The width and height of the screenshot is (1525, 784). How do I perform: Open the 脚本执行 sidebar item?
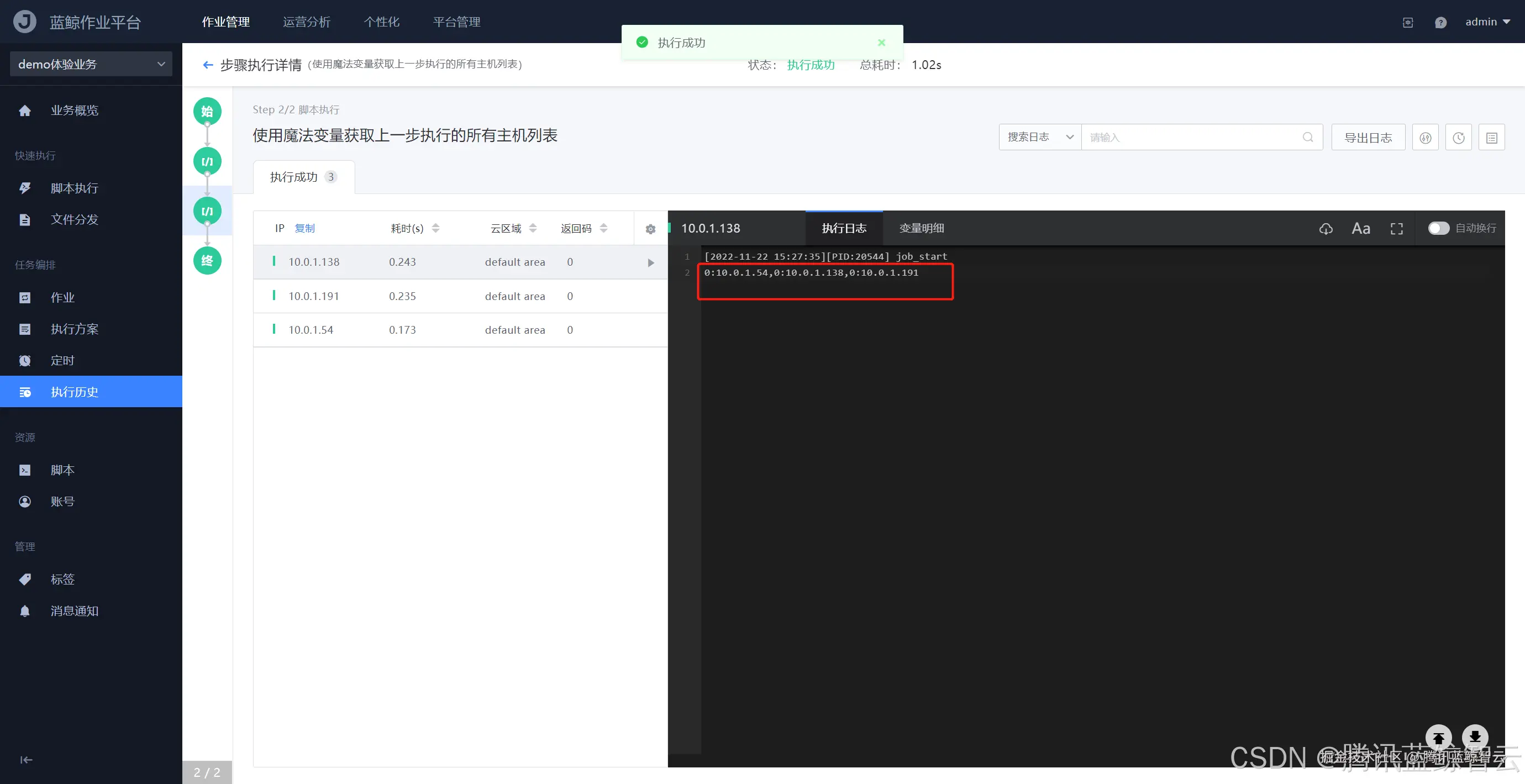point(75,188)
